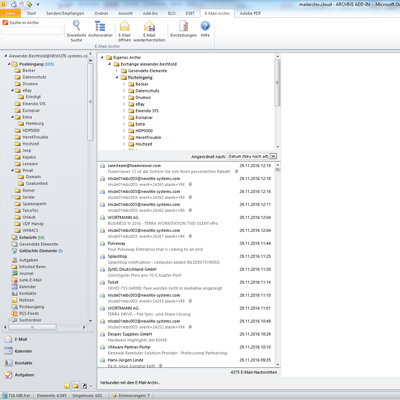
Task: Click the Save icon in quick access toolbar
Action: coord(14,4)
